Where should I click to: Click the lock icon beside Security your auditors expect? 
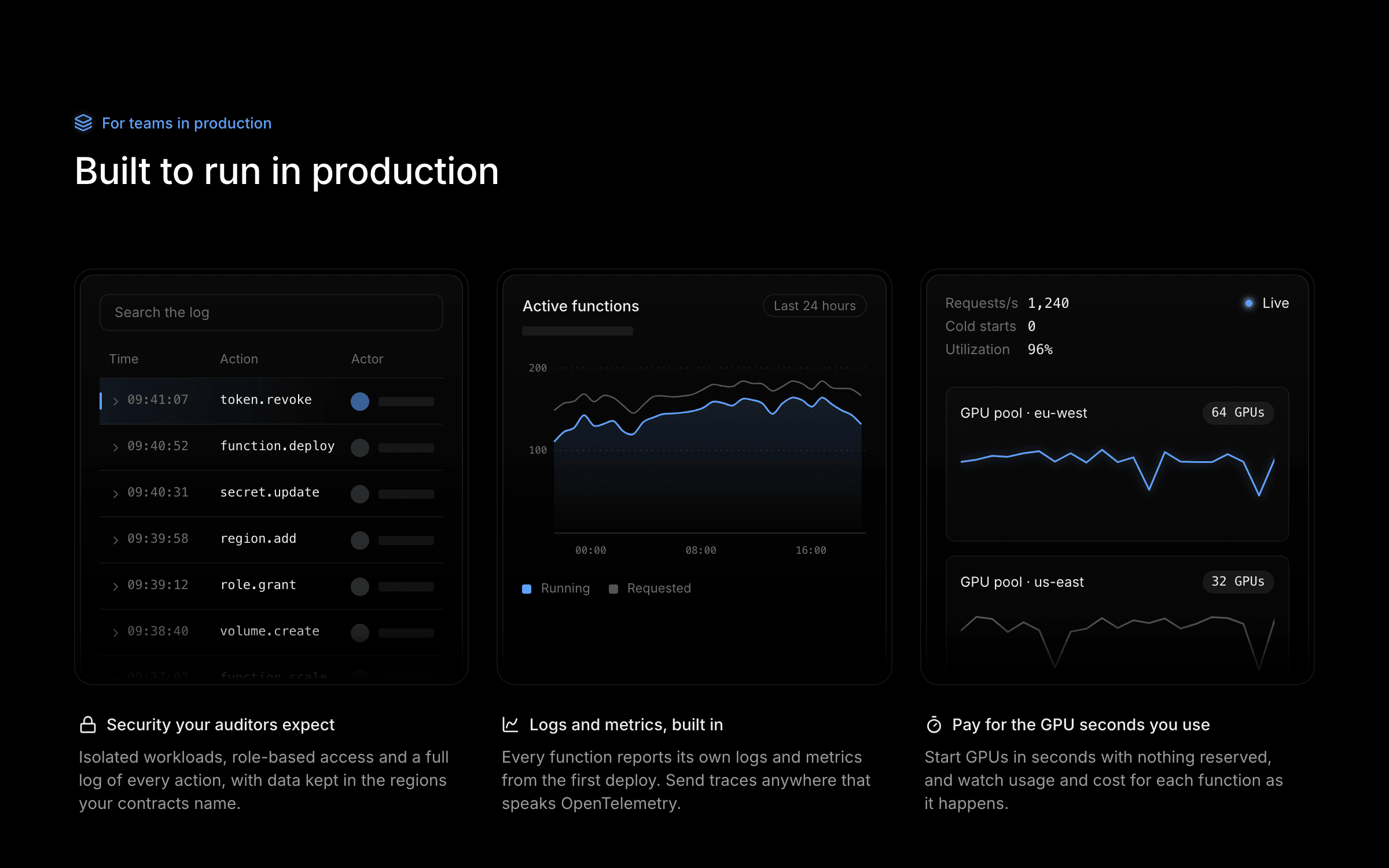pyautogui.click(x=88, y=724)
